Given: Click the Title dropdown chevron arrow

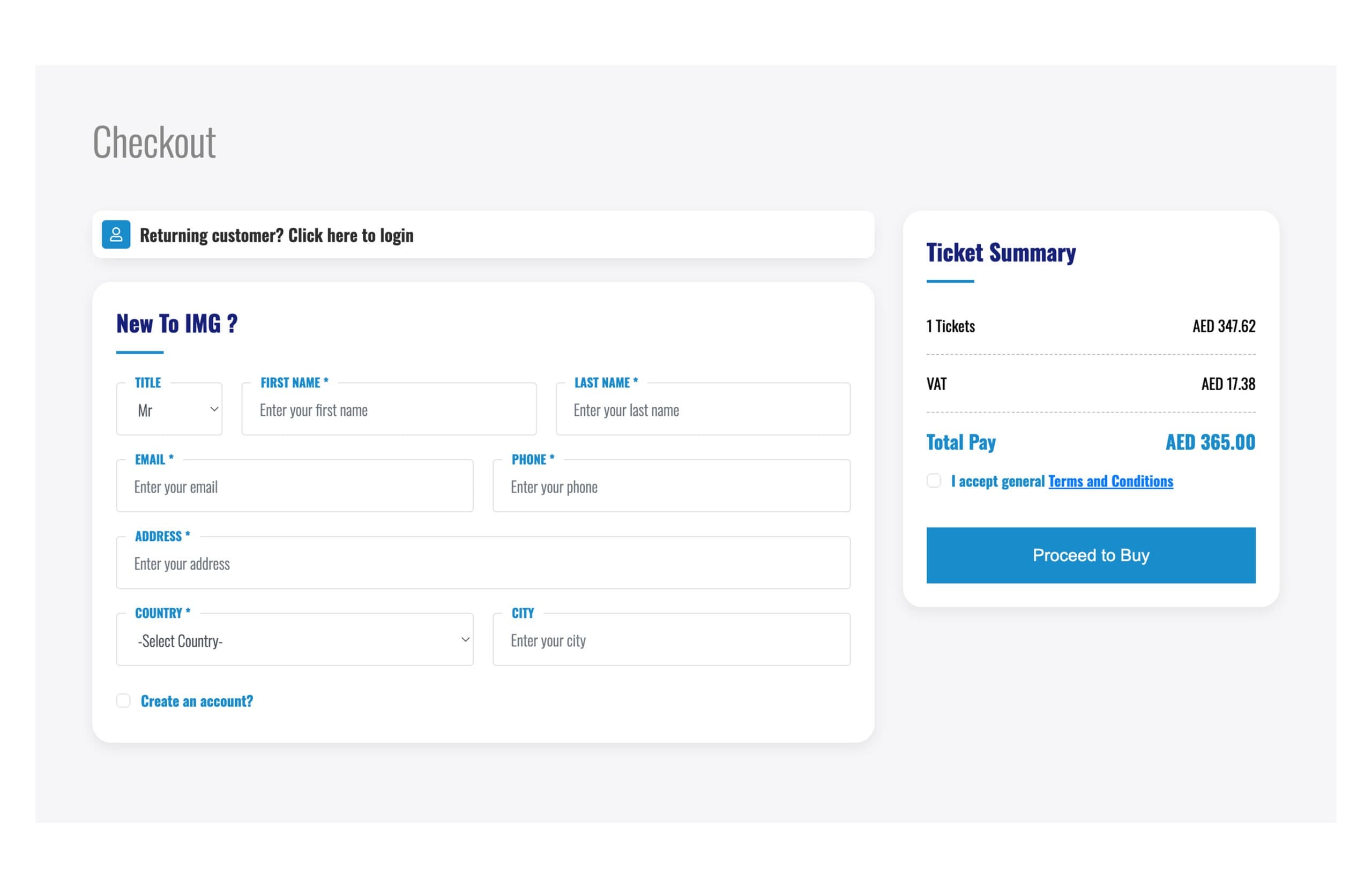Looking at the screenshot, I should pos(214,409).
